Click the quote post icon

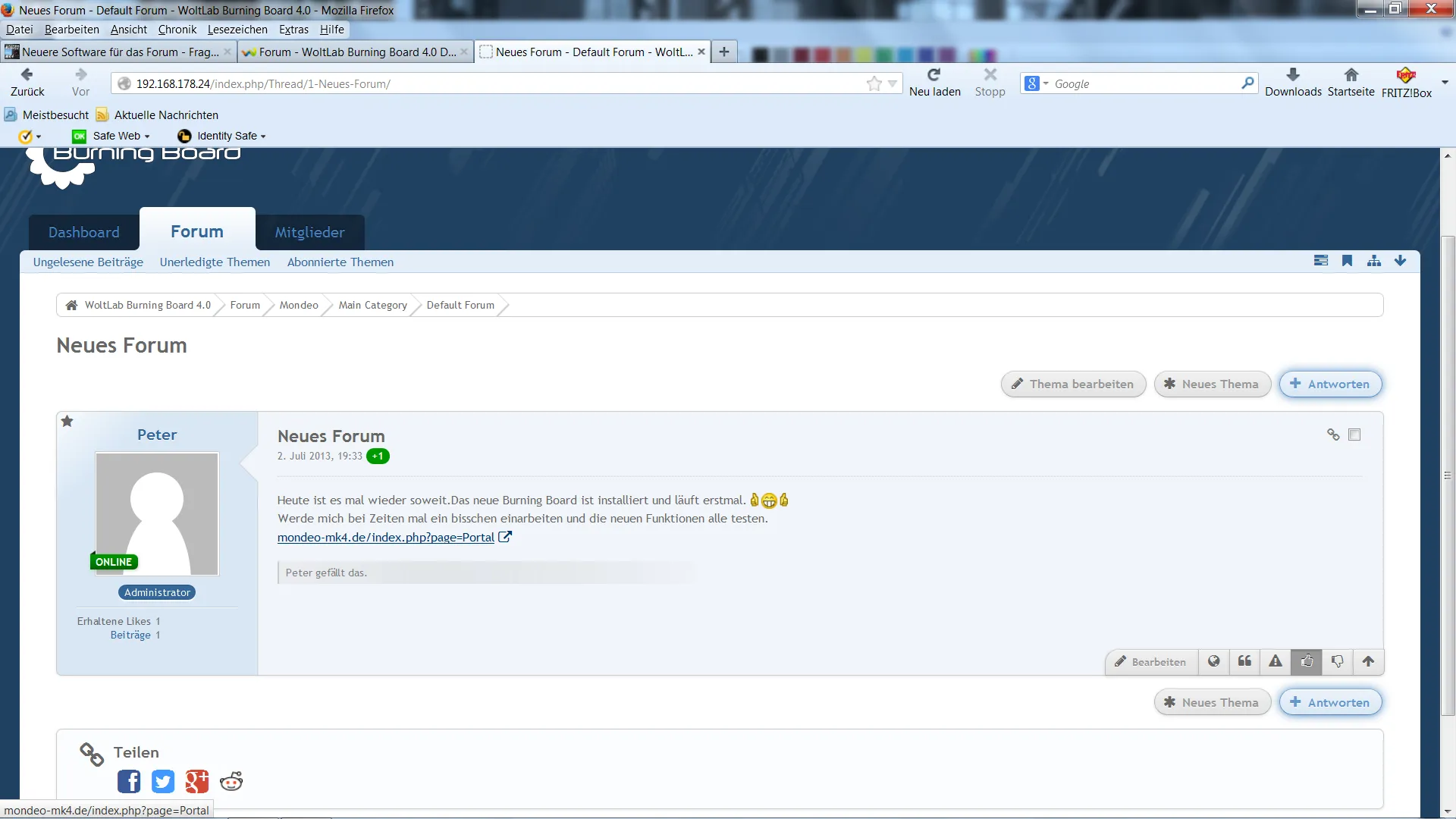[x=1244, y=661]
